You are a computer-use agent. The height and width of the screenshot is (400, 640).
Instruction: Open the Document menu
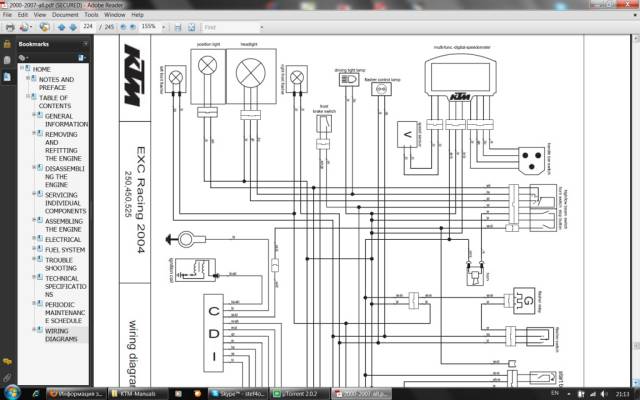pos(65,15)
